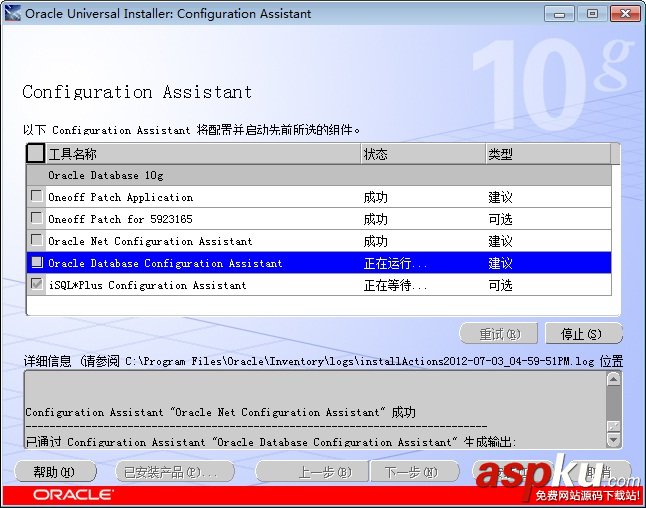Click the 生成输出 log line in details
Screen dimensions: 646x508
271,442
